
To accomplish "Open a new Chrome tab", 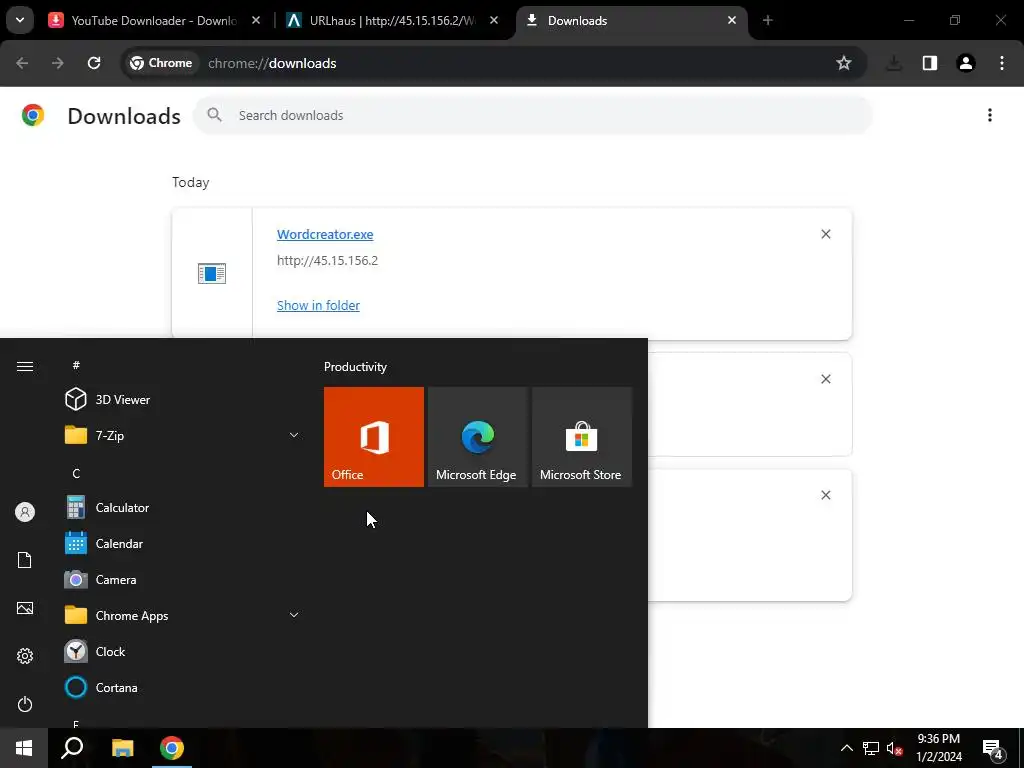I will tap(768, 21).
